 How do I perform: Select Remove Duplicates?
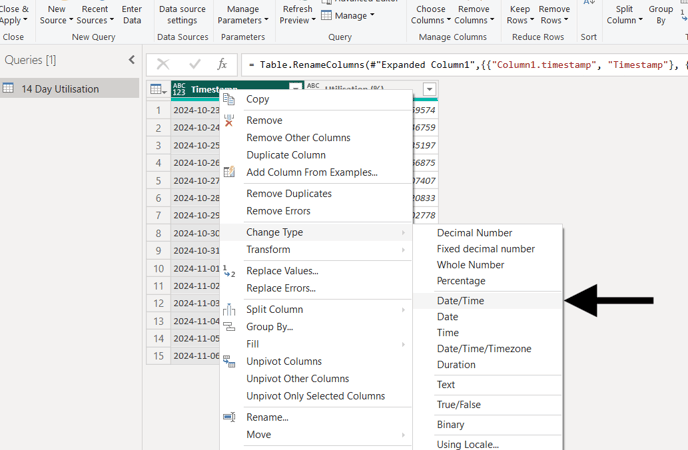pyautogui.click(x=316, y=193)
